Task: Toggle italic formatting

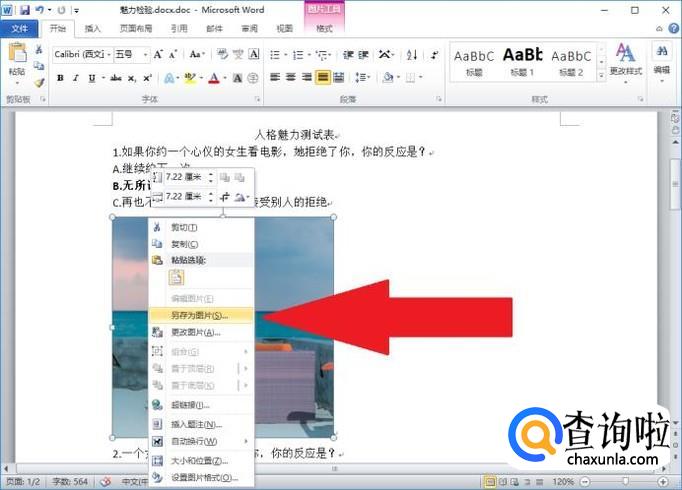Action: click(76, 78)
